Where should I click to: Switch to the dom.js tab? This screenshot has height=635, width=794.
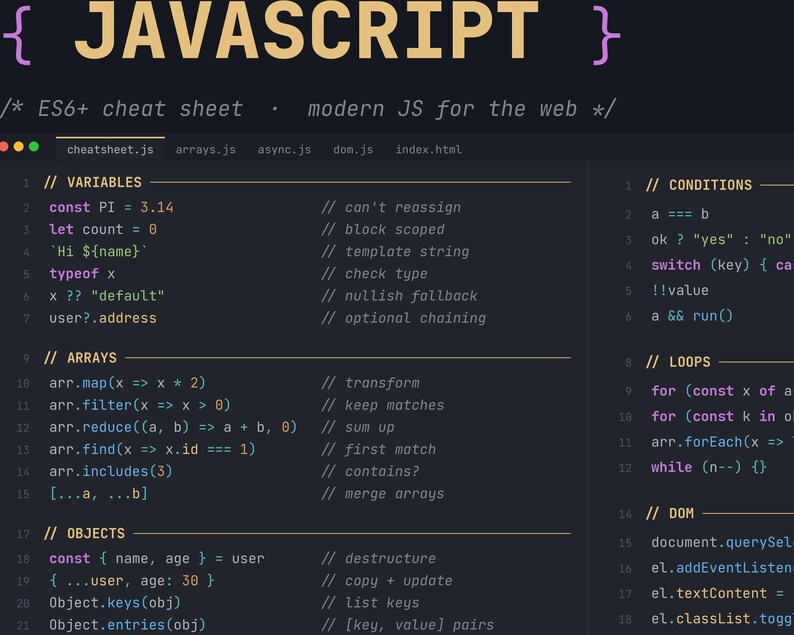click(353, 149)
